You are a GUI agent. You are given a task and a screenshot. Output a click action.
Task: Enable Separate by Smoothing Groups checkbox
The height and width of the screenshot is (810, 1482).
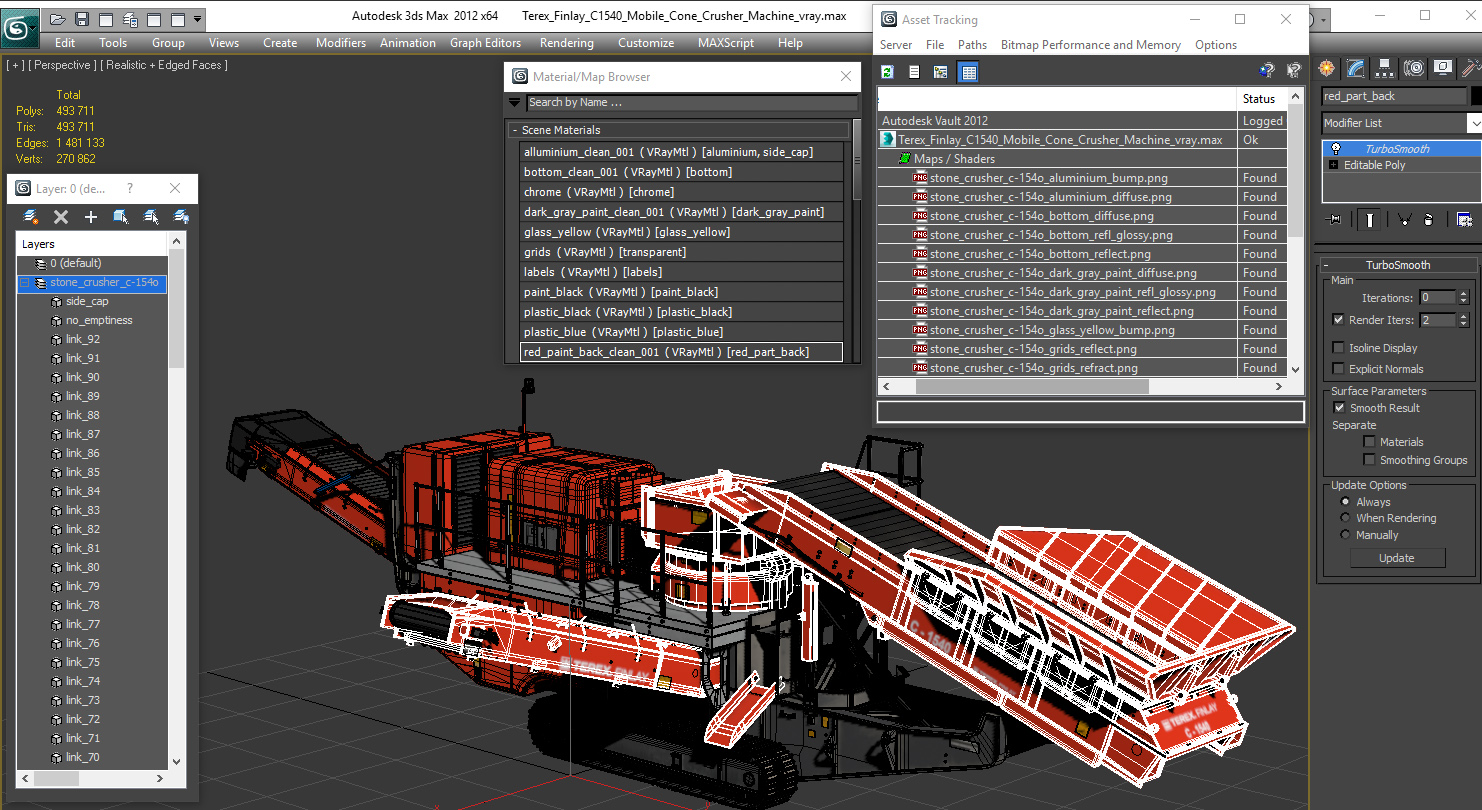click(1369, 460)
